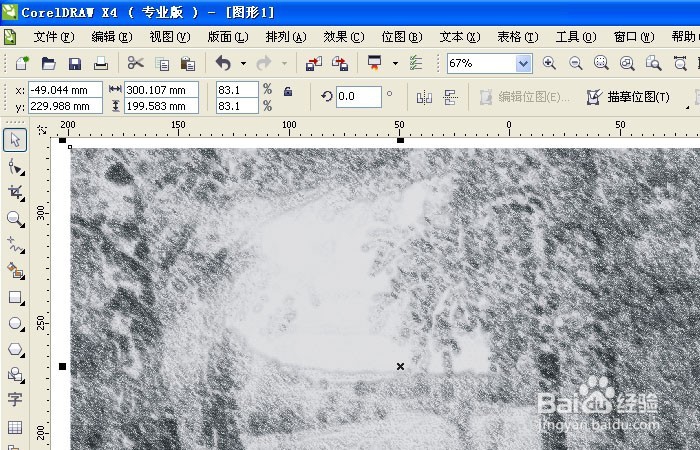The height and width of the screenshot is (450, 700).
Task: Save document using the floppy disk icon
Action: 75,64
